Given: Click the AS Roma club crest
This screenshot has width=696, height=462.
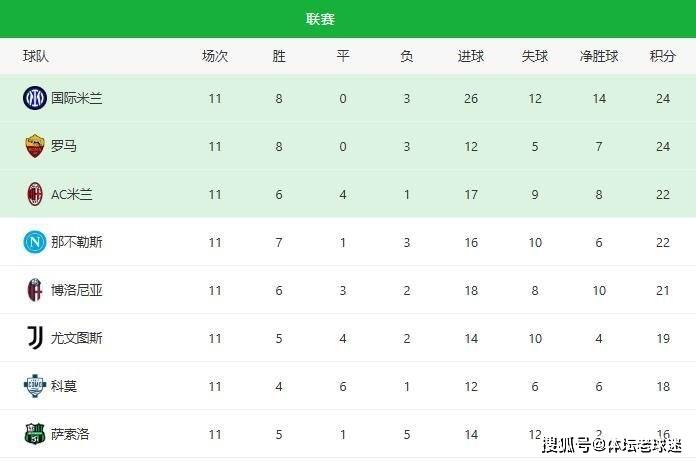Looking at the screenshot, I should click(x=35, y=146).
